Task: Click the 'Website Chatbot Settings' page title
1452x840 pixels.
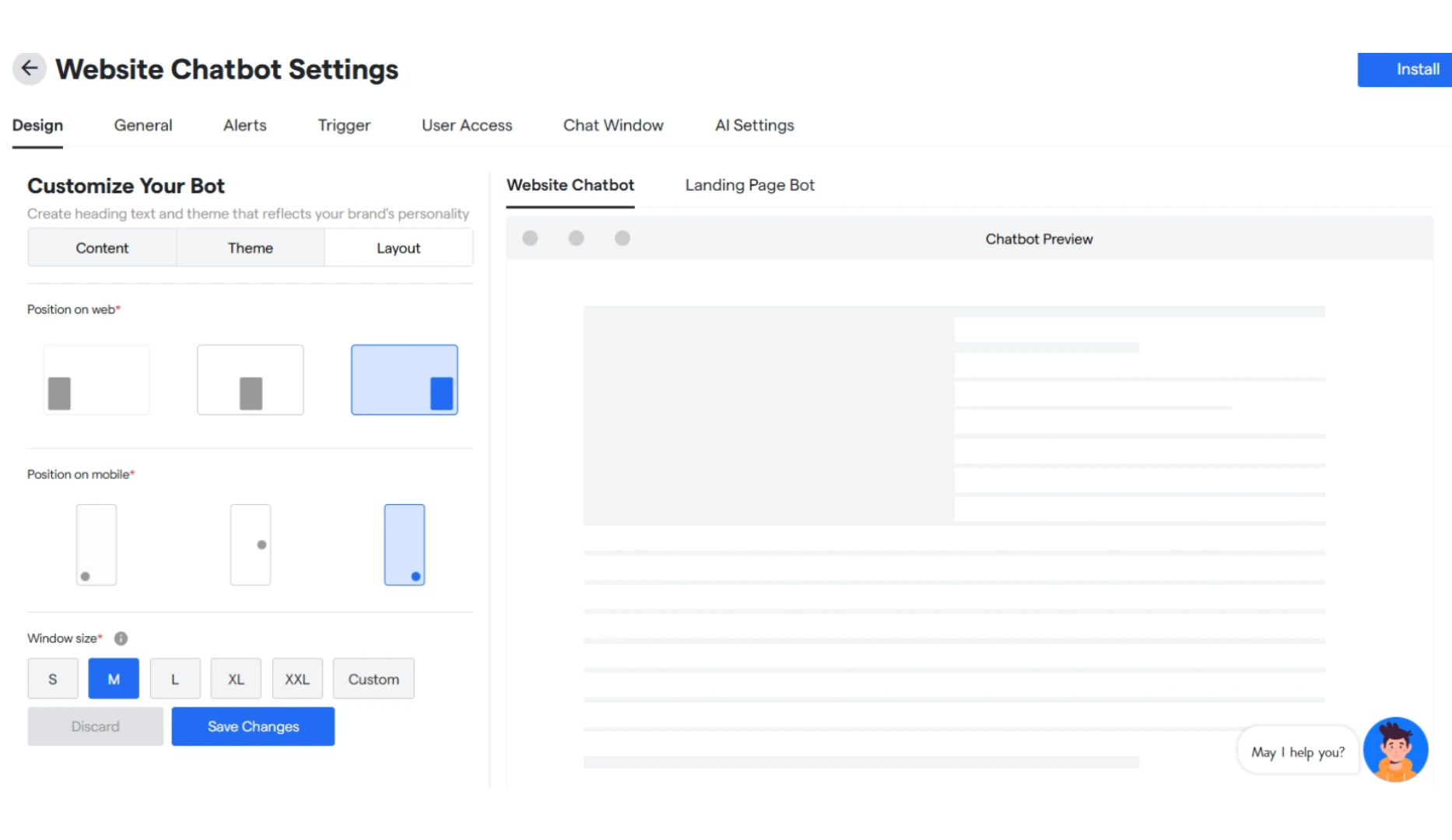Action: [x=227, y=69]
